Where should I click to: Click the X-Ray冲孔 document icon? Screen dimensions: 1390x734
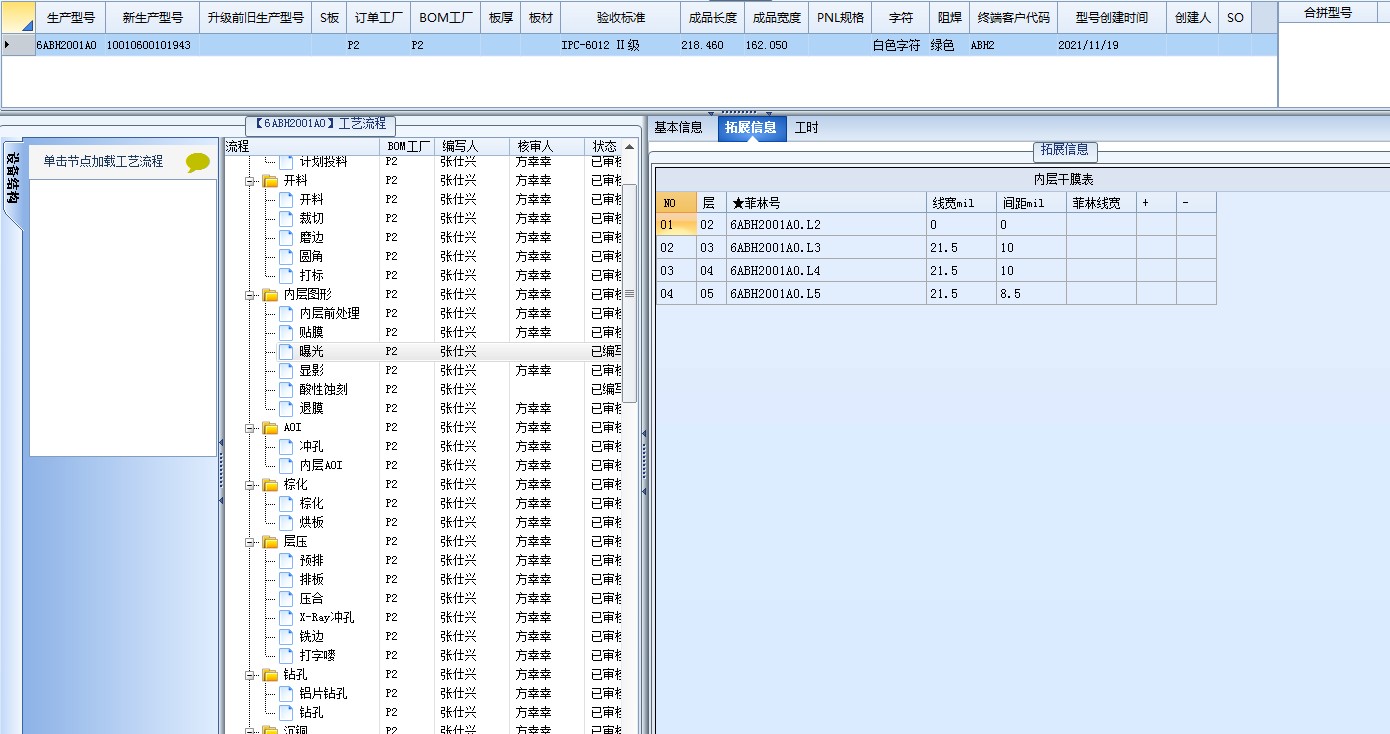(286, 617)
